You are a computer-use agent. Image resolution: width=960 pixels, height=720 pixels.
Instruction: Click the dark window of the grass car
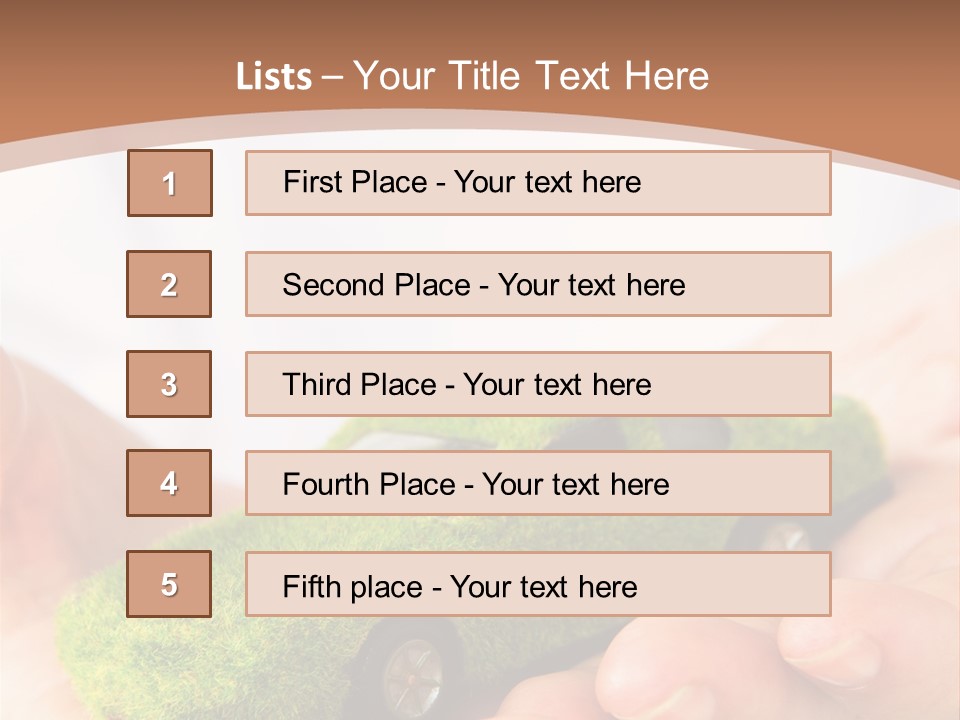pyautogui.click(x=690, y=433)
